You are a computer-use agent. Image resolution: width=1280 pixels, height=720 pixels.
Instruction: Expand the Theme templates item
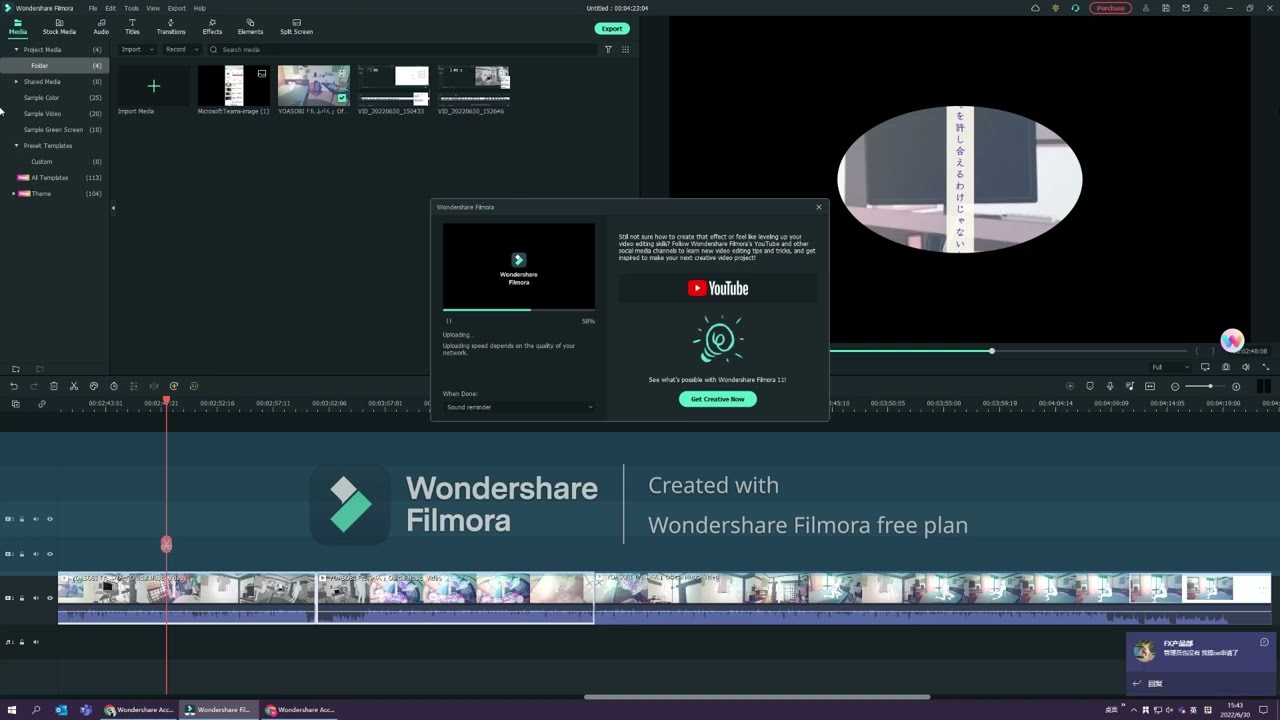pyautogui.click(x=13, y=194)
